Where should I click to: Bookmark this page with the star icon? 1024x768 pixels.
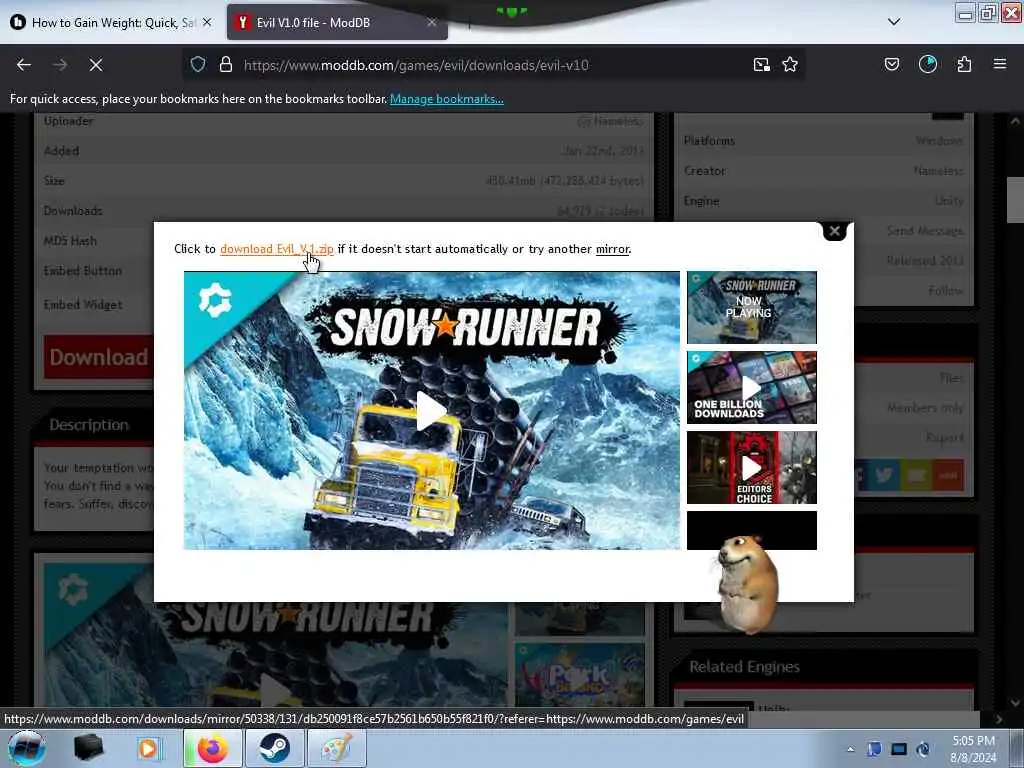(790, 64)
